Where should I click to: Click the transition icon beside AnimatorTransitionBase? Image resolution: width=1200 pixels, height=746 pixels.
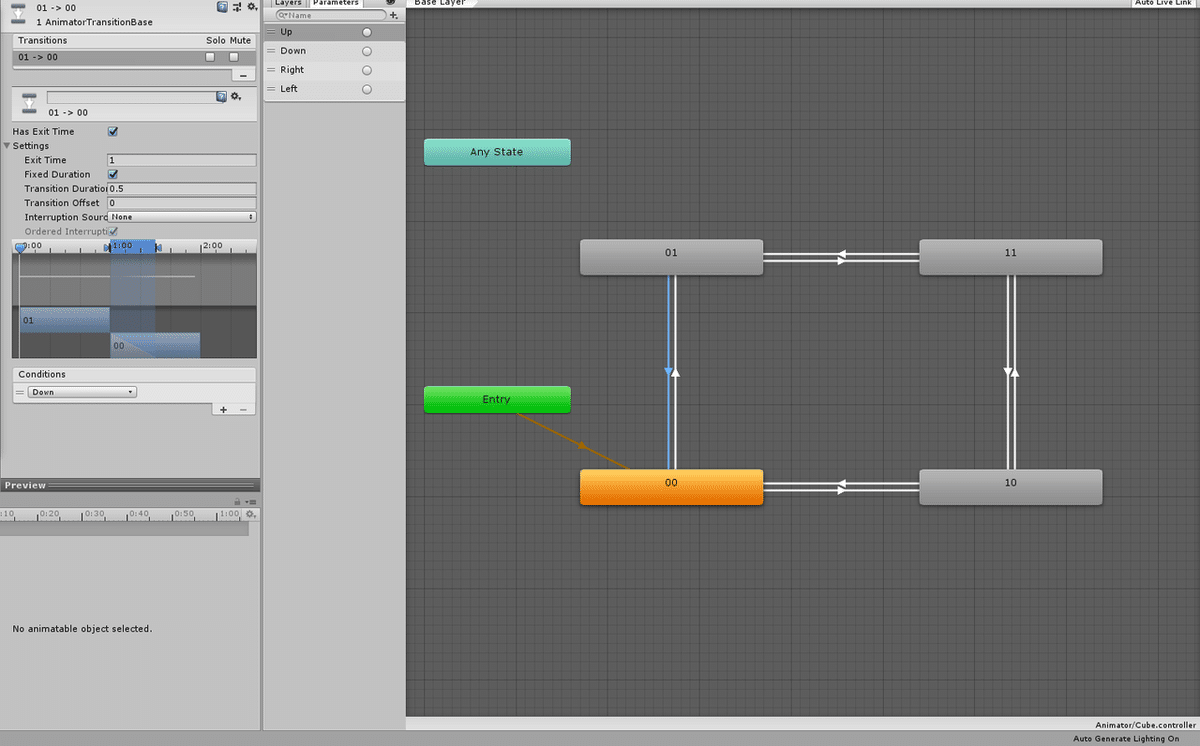[18, 14]
